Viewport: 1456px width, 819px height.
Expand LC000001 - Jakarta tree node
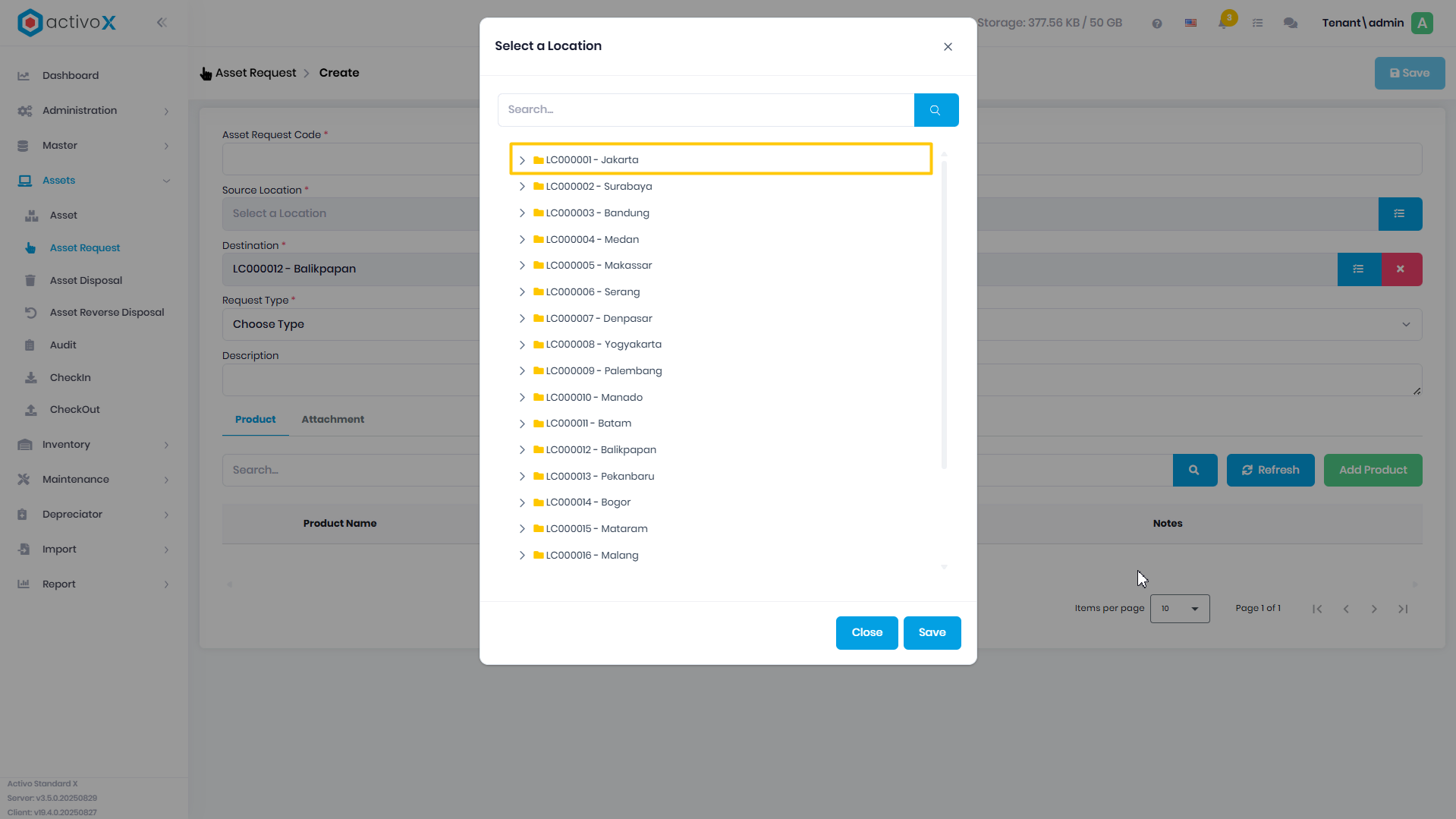(522, 160)
